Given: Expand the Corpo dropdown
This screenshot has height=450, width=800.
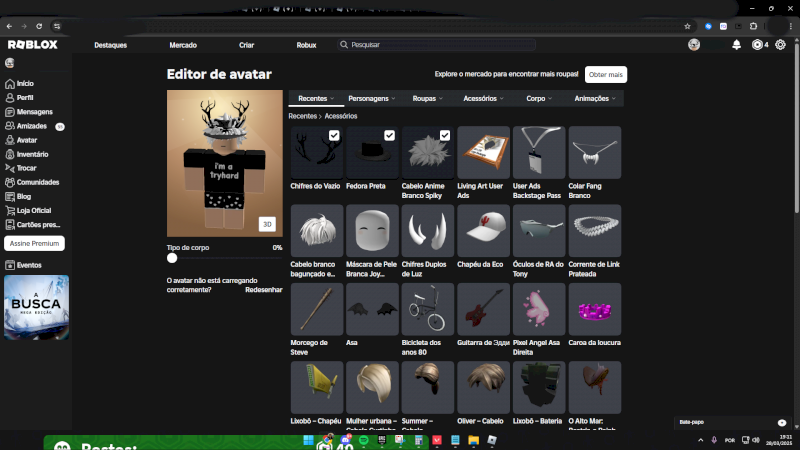Looking at the screenshot, I should [539, 98].
